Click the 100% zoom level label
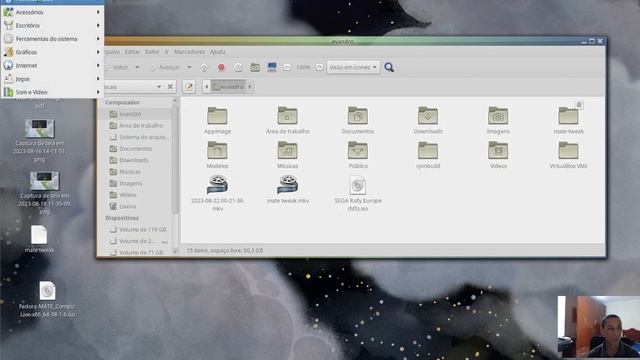This screenshot has width=640, height=360. coord(303,67)
